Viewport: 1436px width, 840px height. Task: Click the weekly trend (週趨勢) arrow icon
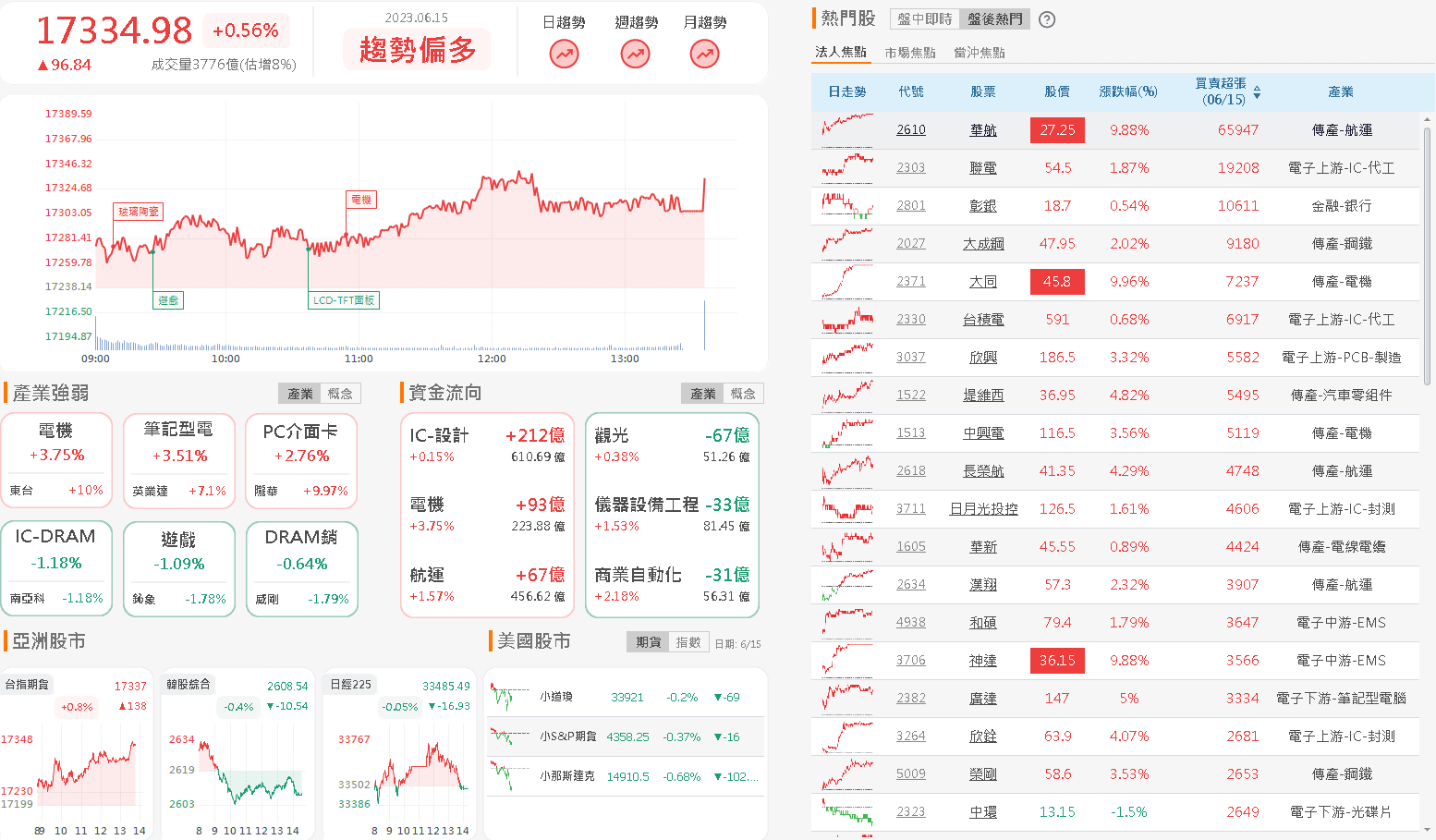pyautogui.click(x=635, y=55)
